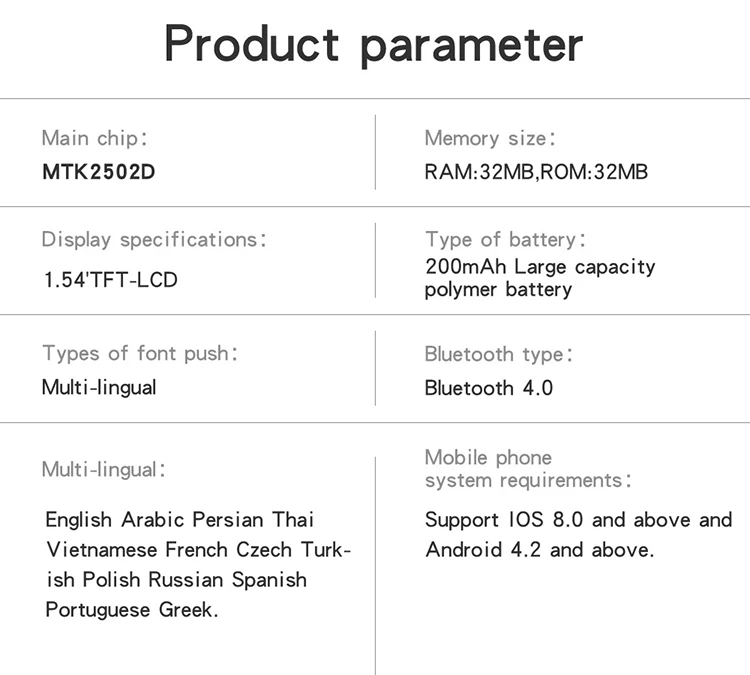Image resolution: width=750 pixels, height=675 pixels.
Task: Select the Type of battery label
Action: tap(505, 240)
